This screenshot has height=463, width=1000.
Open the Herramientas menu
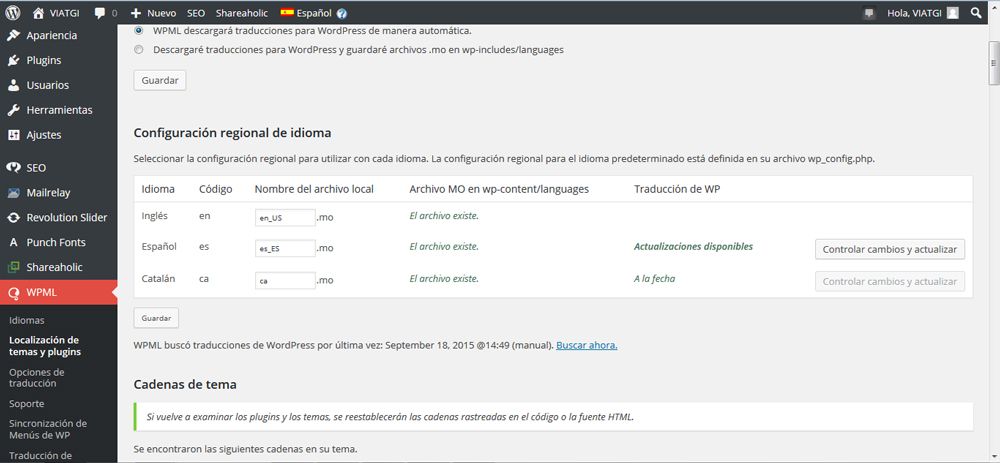pos(59,110)
